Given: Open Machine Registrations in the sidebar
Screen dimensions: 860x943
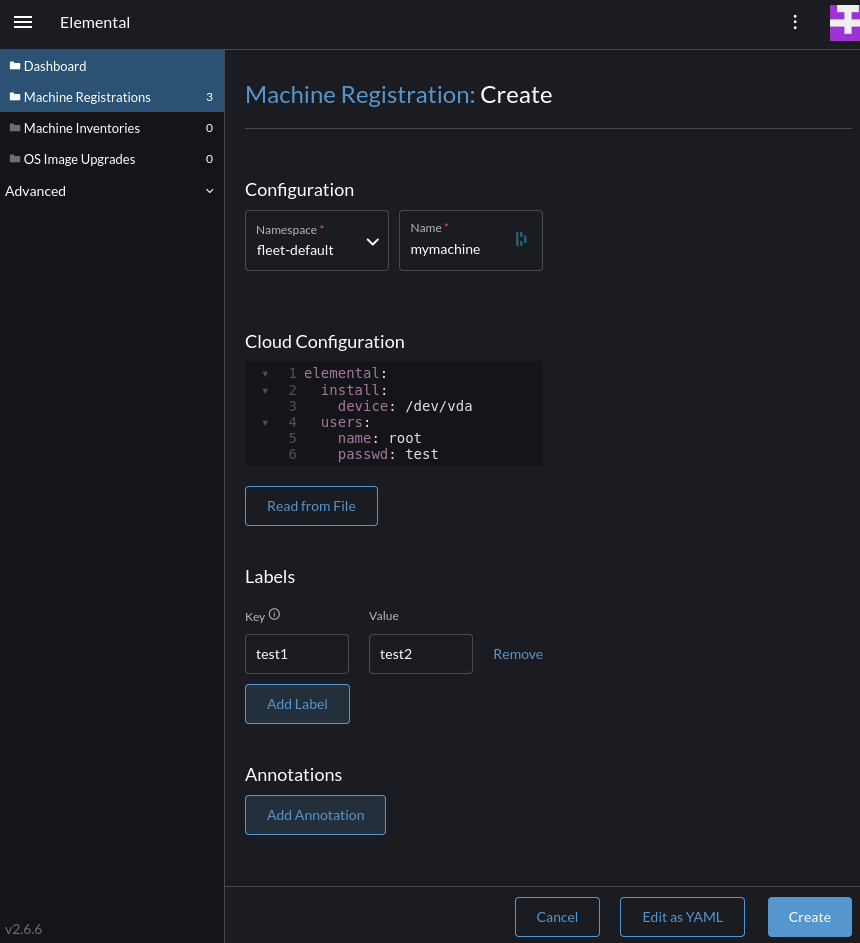Looking at the screenshot, I should pyautogui.click(x=112, y=97).
